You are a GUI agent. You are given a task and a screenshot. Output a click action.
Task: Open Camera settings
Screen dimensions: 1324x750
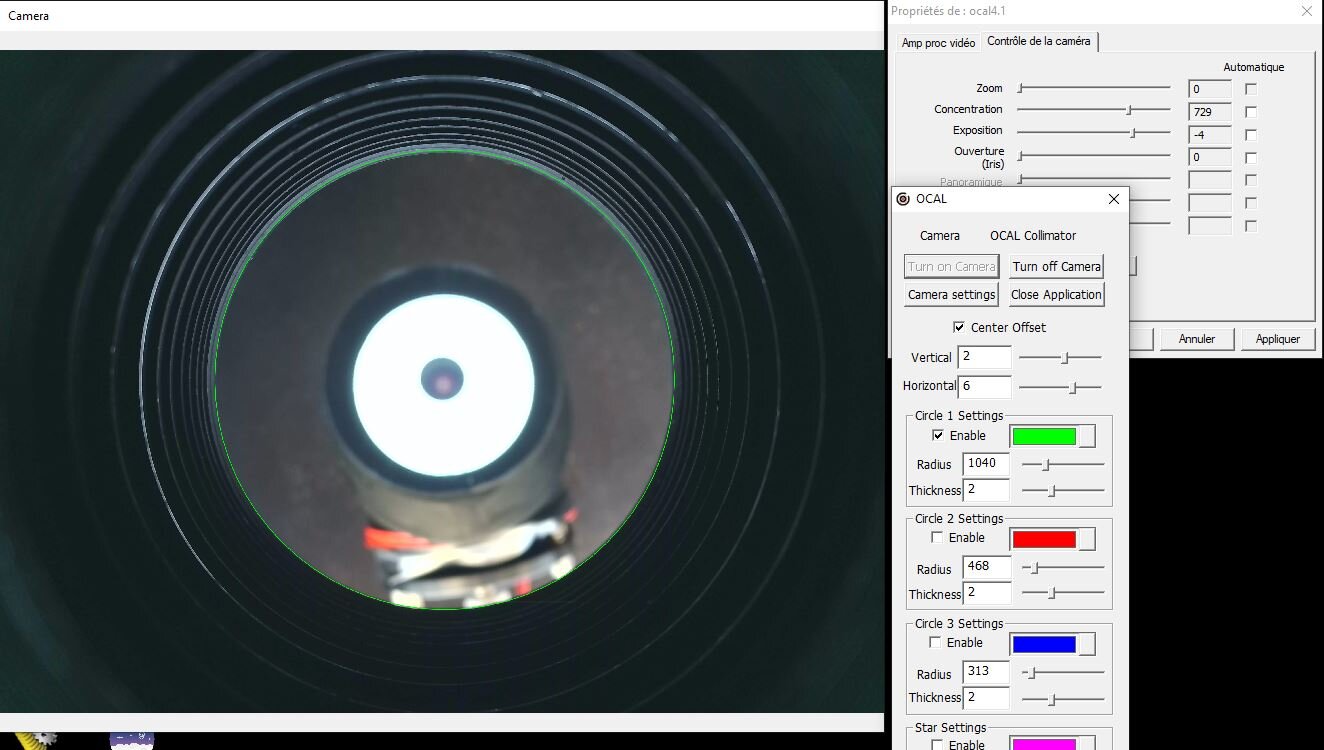pos(951,294)
